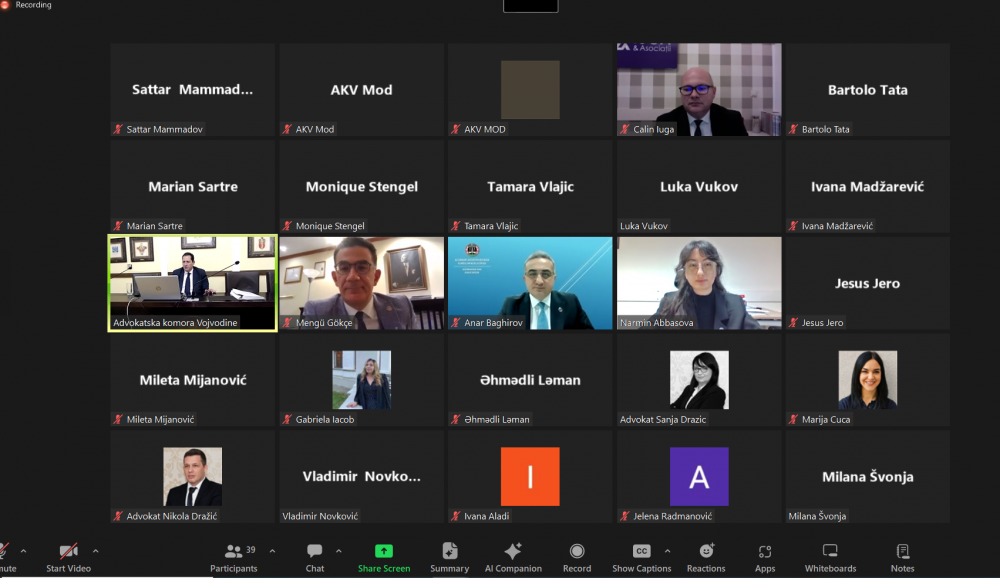
Task: Click Ivana Aladi's orange avatar tile
Action: click(530, 476)
